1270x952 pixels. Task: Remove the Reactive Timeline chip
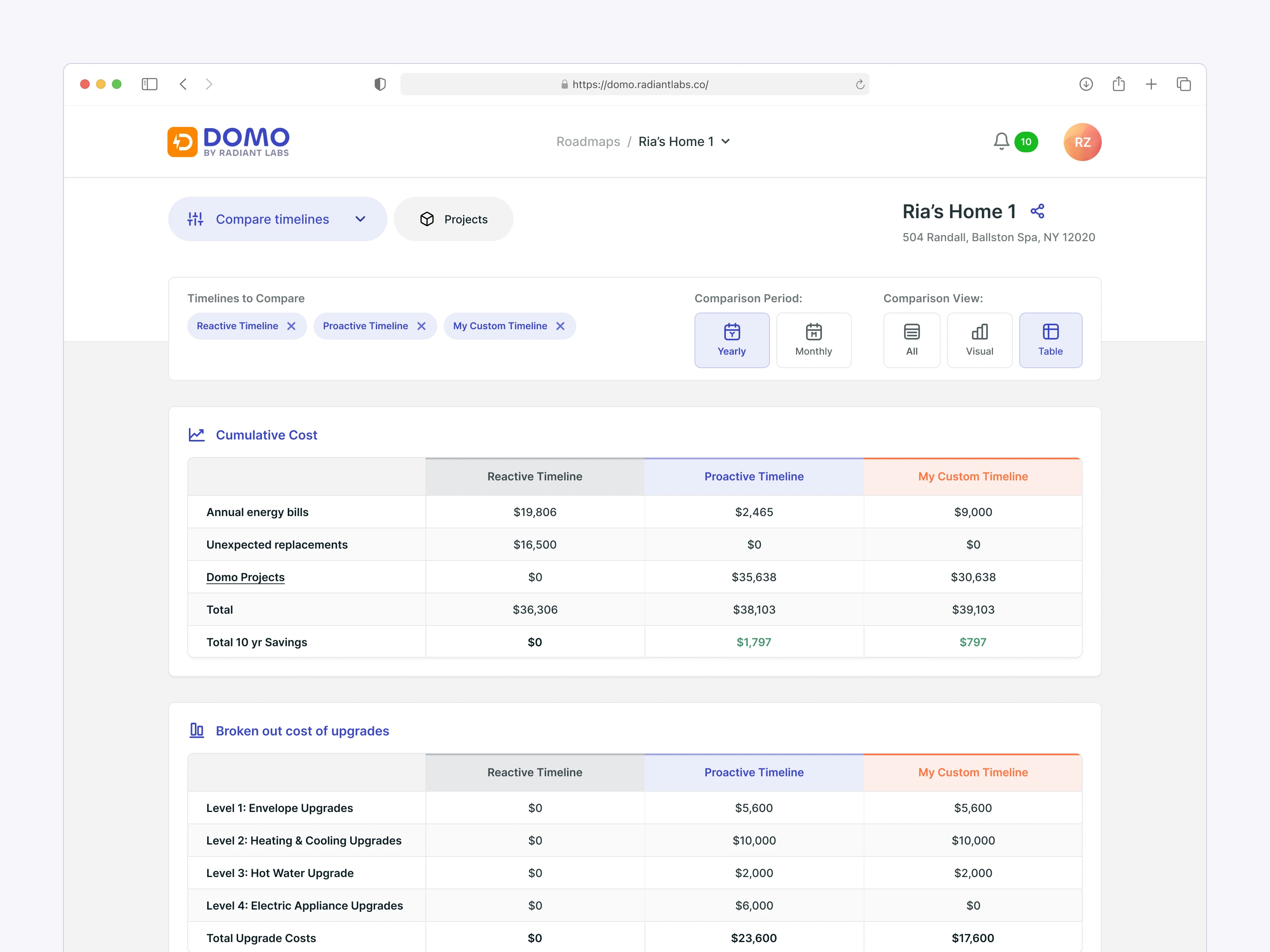pyautogui.click(x=291, y=326)
